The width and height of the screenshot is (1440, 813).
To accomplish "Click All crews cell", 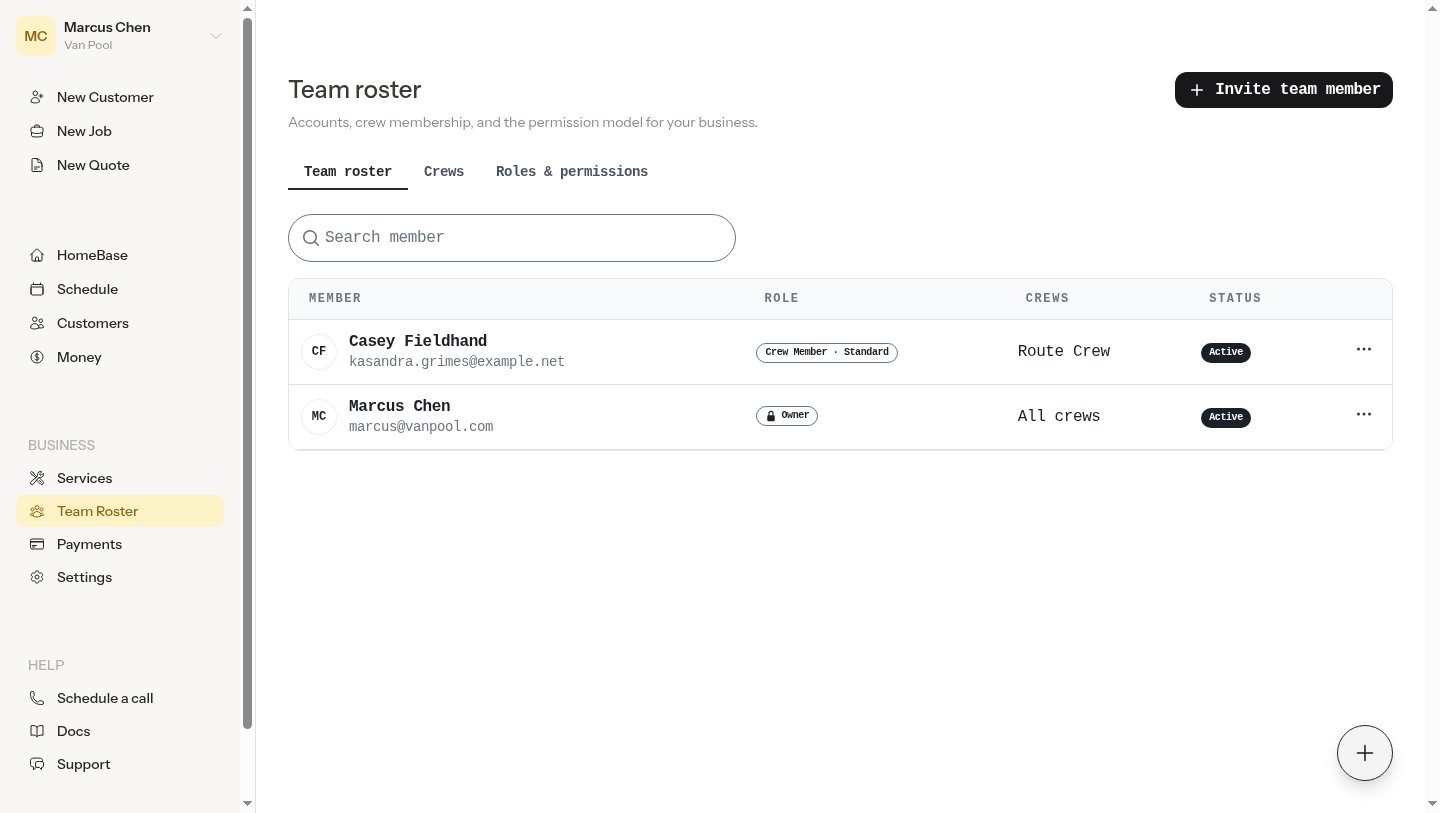I will click(1059, 416).
